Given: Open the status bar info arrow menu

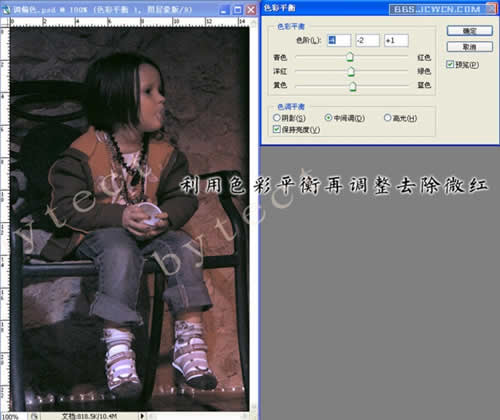Looking at the screenshot, I should [x=142, y=416].
